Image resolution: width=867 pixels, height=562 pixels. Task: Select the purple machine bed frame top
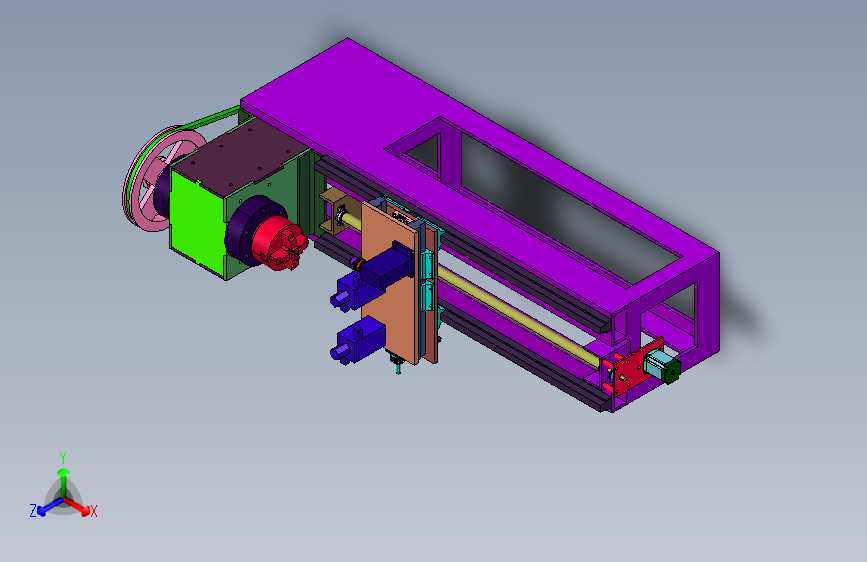354,105
